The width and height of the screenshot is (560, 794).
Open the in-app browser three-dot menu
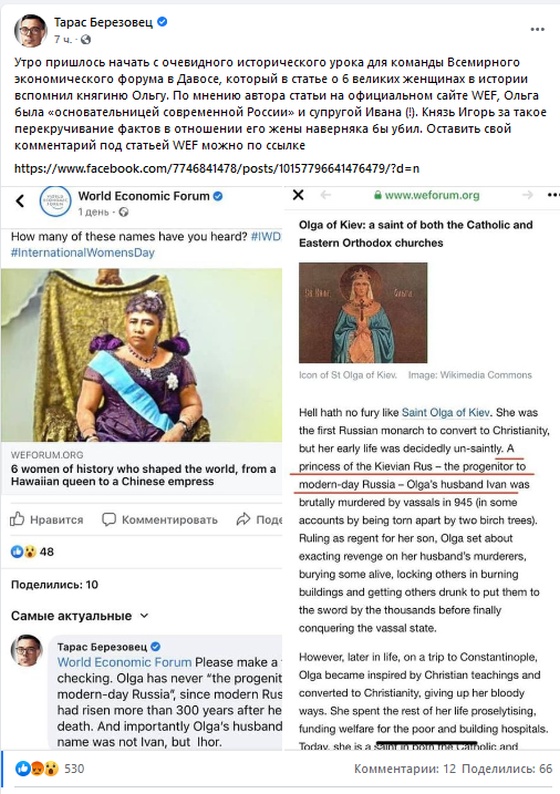553,195
